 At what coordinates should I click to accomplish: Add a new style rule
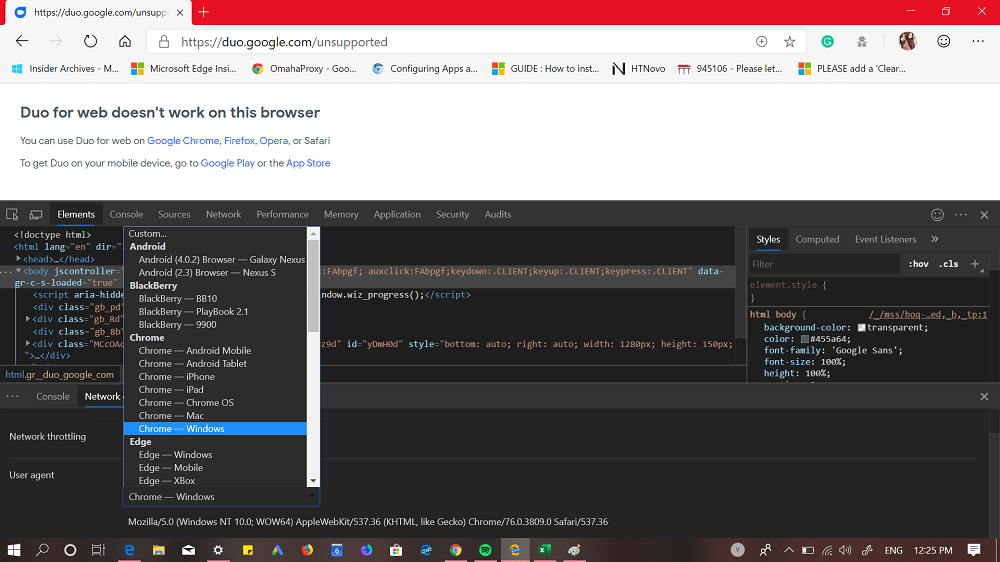coord(974,264)
